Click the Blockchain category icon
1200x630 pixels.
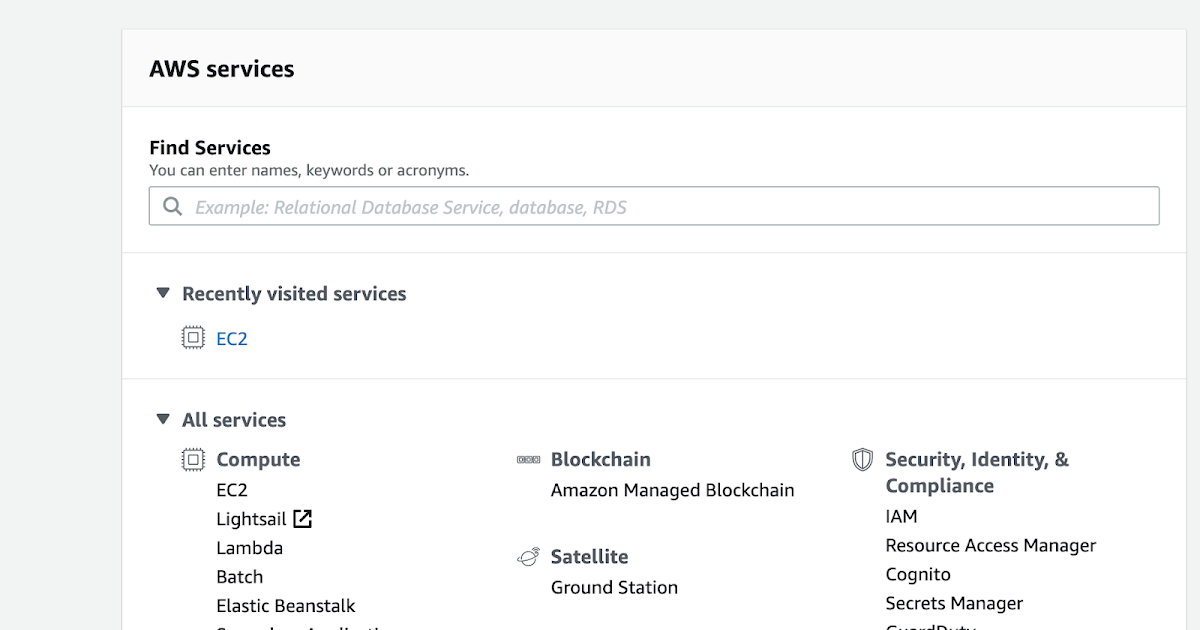528,459
